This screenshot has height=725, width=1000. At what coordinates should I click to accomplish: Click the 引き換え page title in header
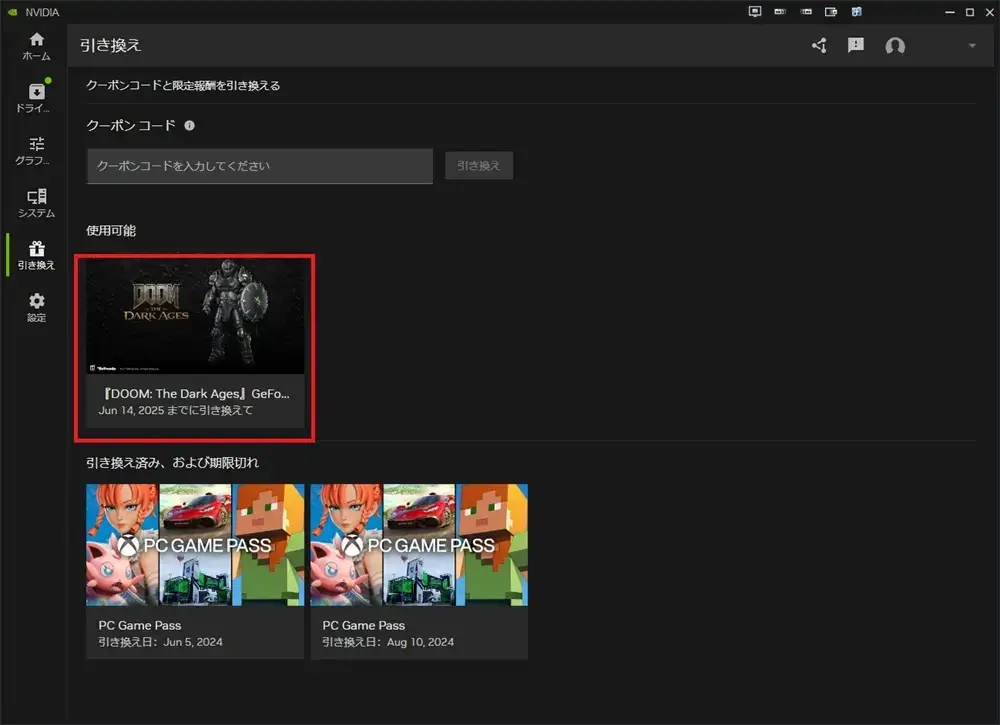110,45
